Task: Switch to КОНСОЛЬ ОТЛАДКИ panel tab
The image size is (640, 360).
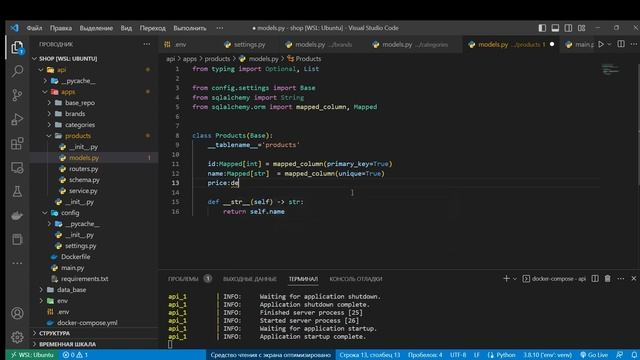Action: point(356,279)
